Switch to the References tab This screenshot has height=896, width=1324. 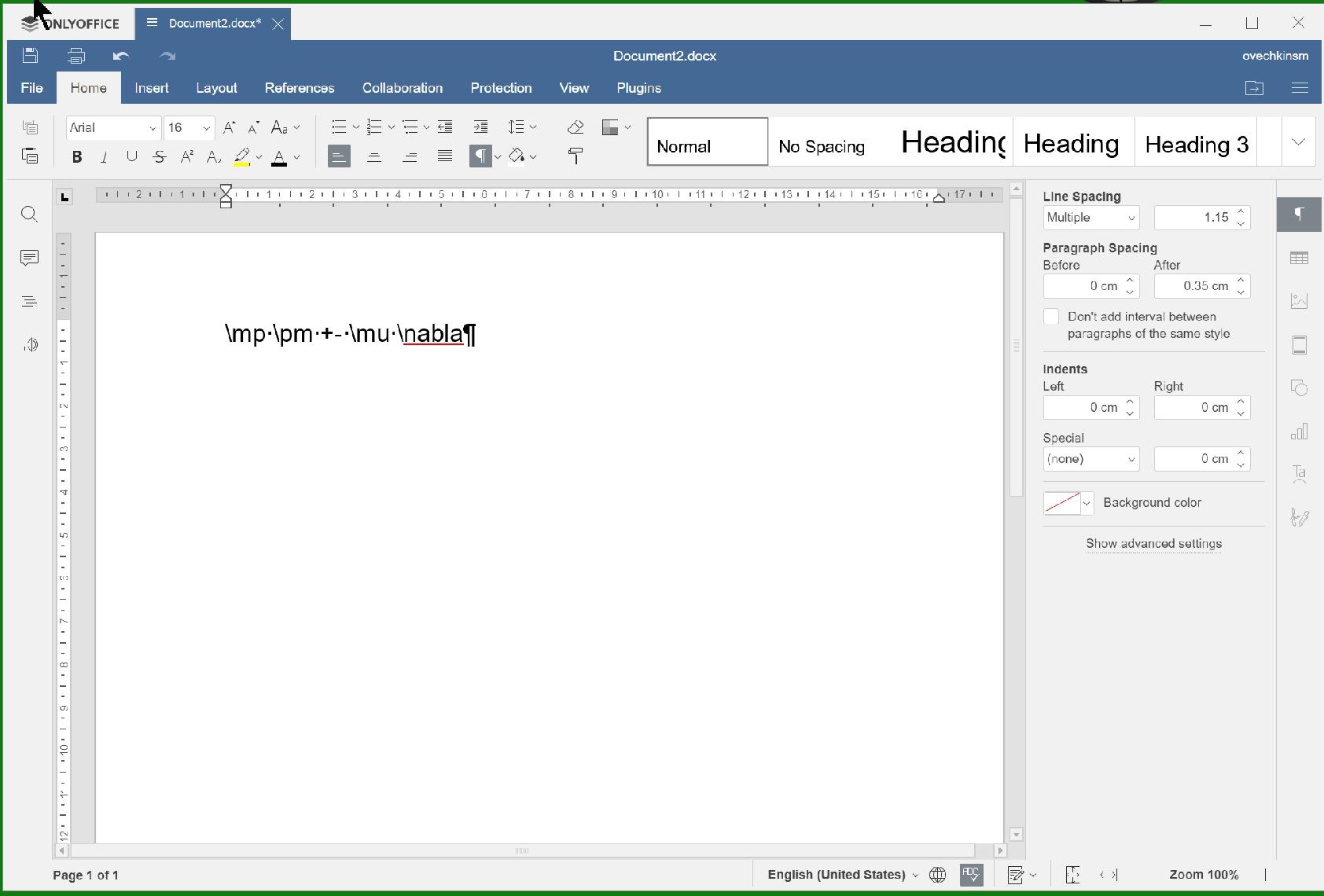300,88
